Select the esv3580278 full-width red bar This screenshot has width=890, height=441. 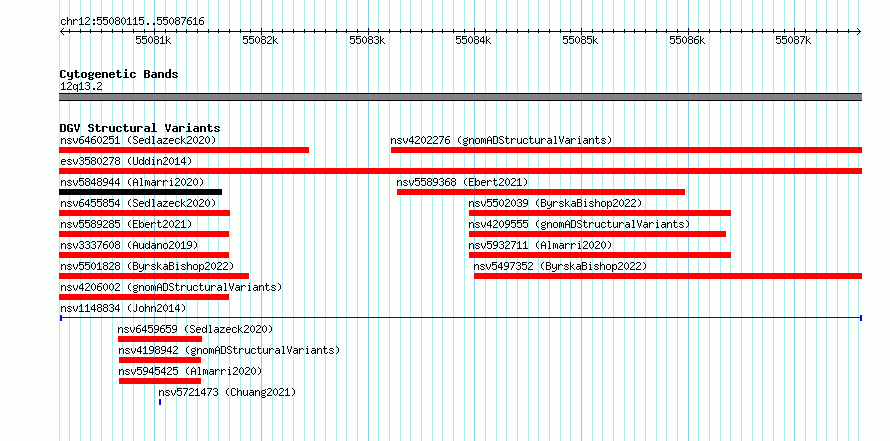coord(460,171)
